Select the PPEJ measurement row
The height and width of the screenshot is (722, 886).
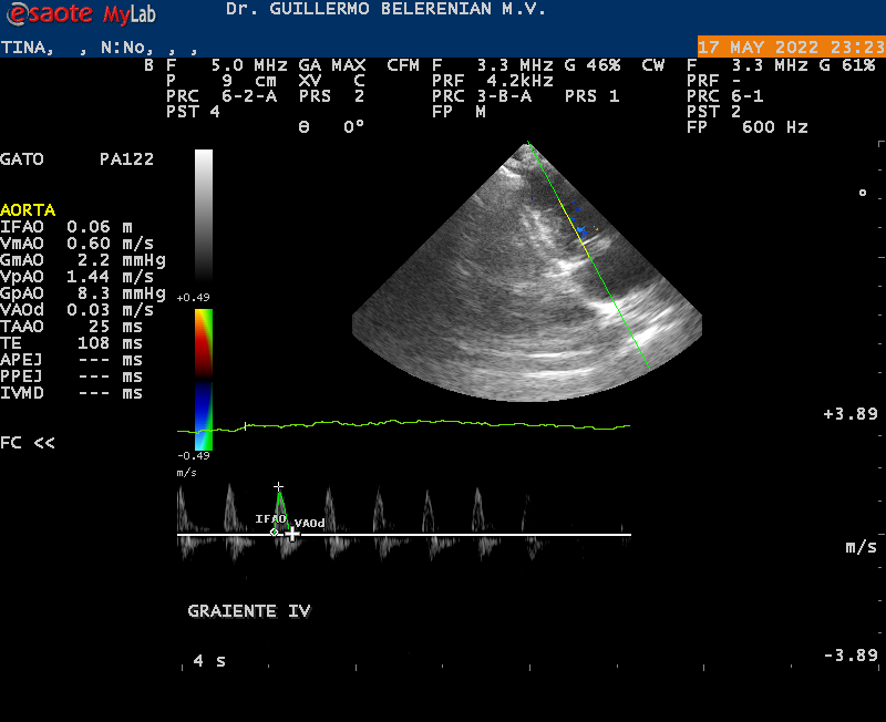click(71, 377)
